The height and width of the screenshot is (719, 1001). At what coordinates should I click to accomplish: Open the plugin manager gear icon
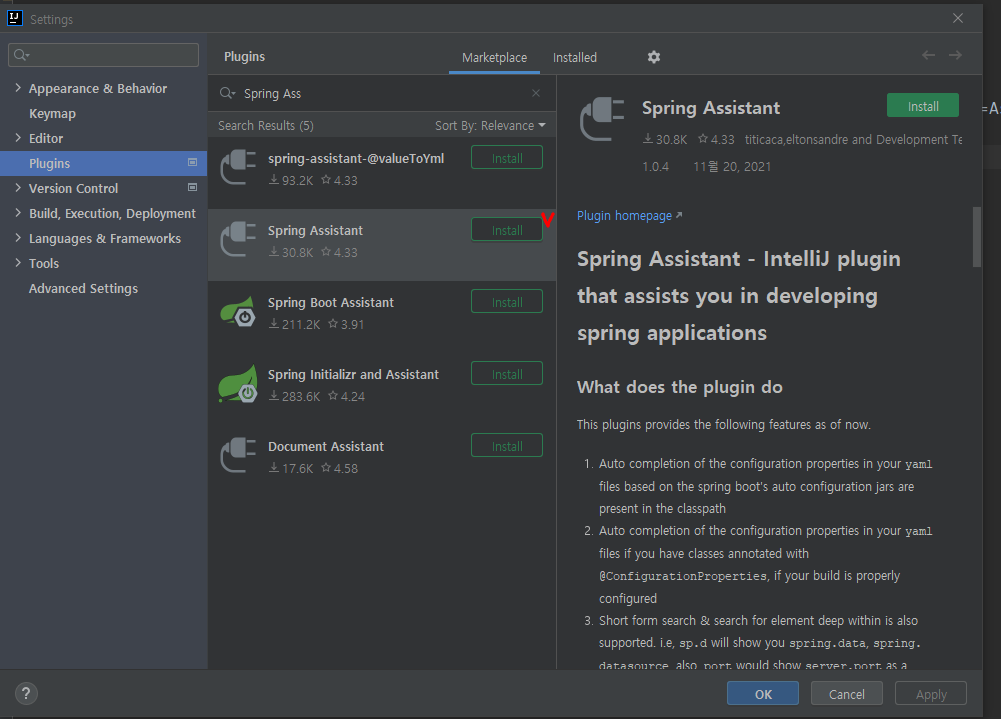pos(654,57)
